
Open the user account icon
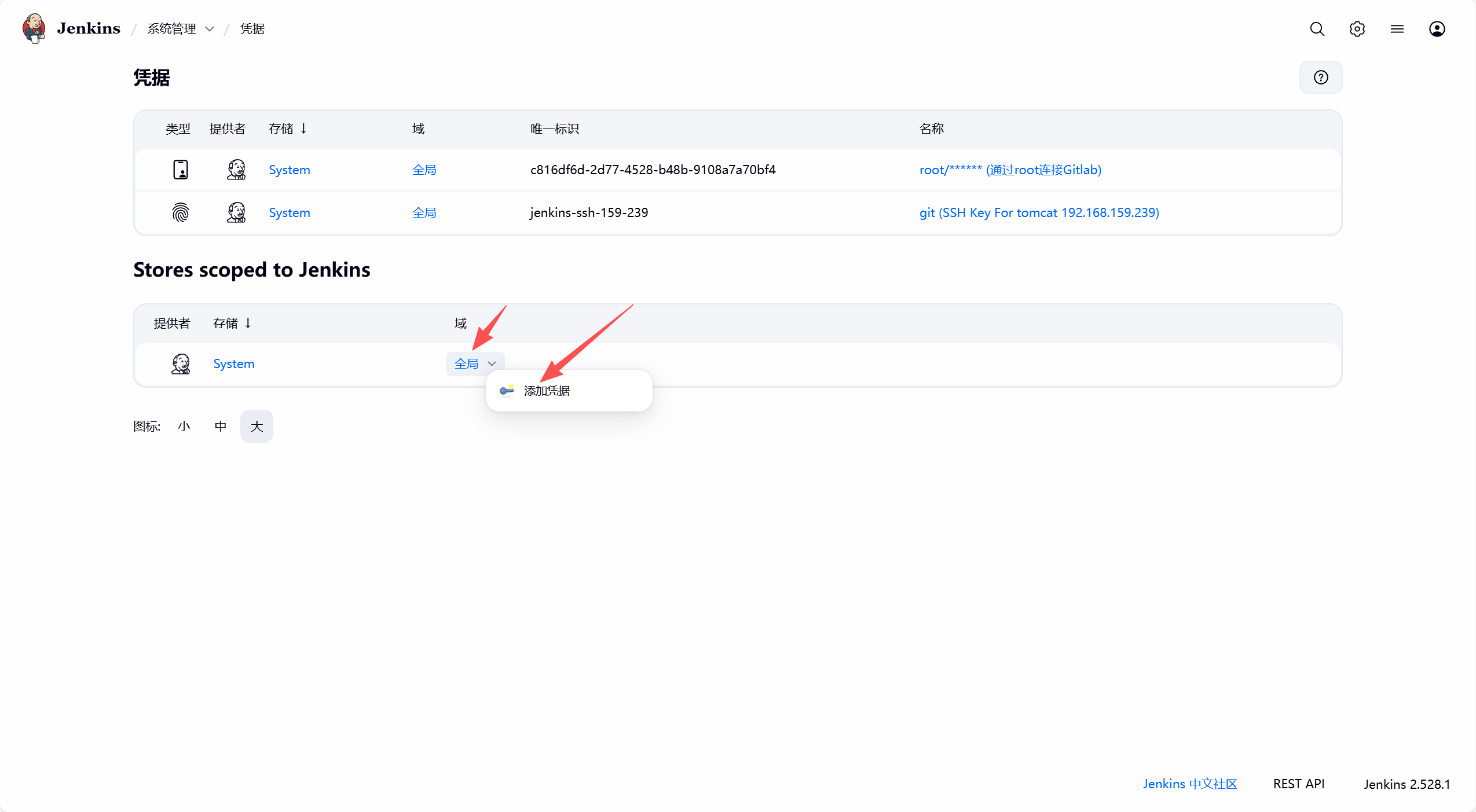tap(1437, 29)
